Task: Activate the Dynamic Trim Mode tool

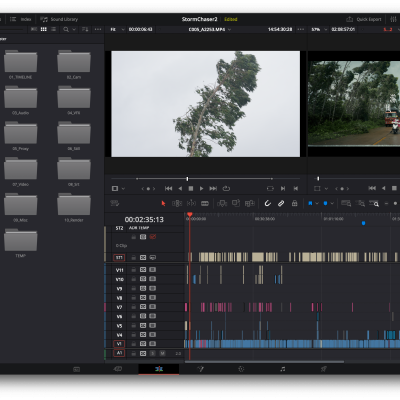Action: (191, 203)
